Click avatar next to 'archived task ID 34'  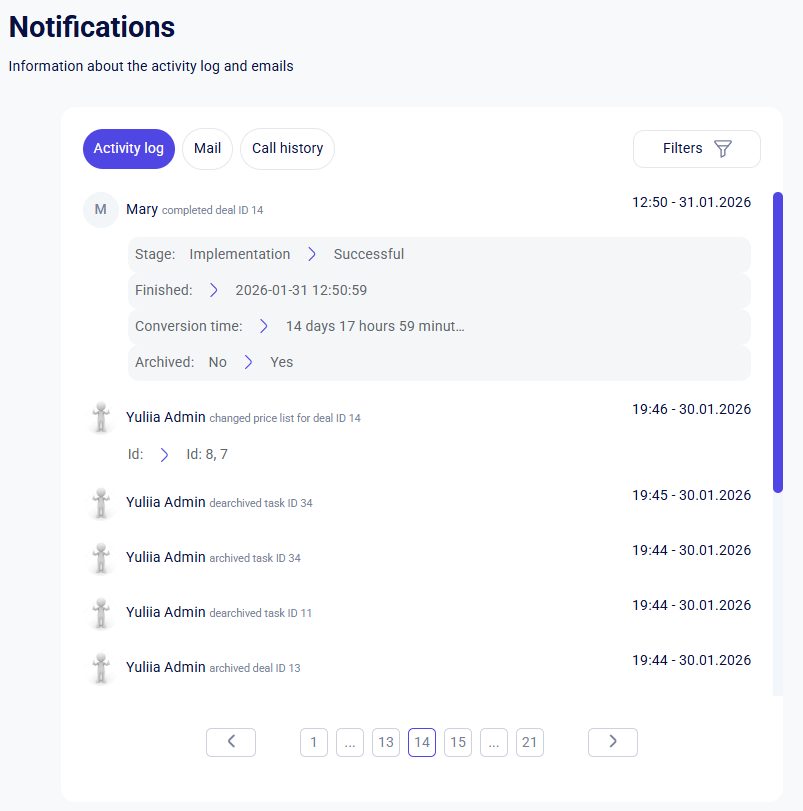pos(101,558)
